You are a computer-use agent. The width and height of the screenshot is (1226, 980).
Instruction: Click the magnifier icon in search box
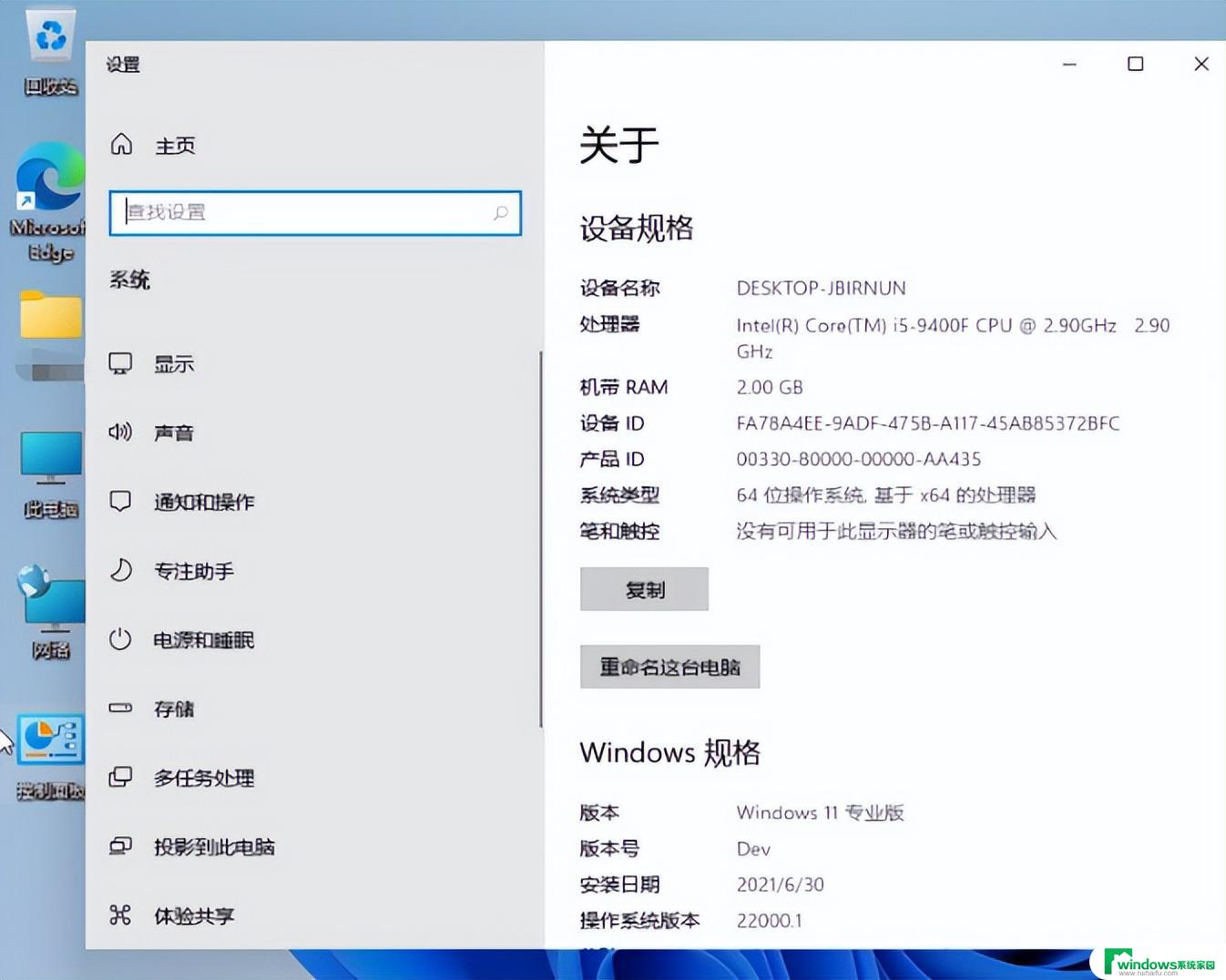tap(500, 213)
